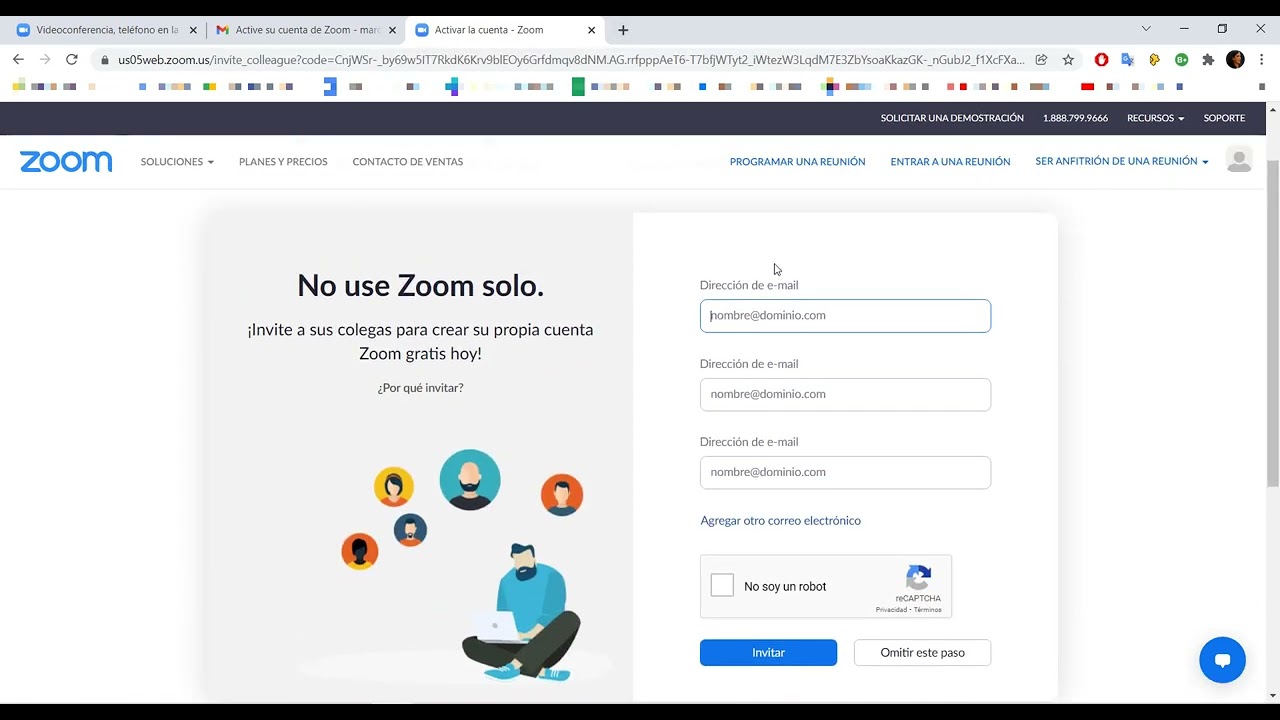Click the browser address bar URL
Image resolution: width=1280 pixels, height=720 pixels.
tap(571, 60)
